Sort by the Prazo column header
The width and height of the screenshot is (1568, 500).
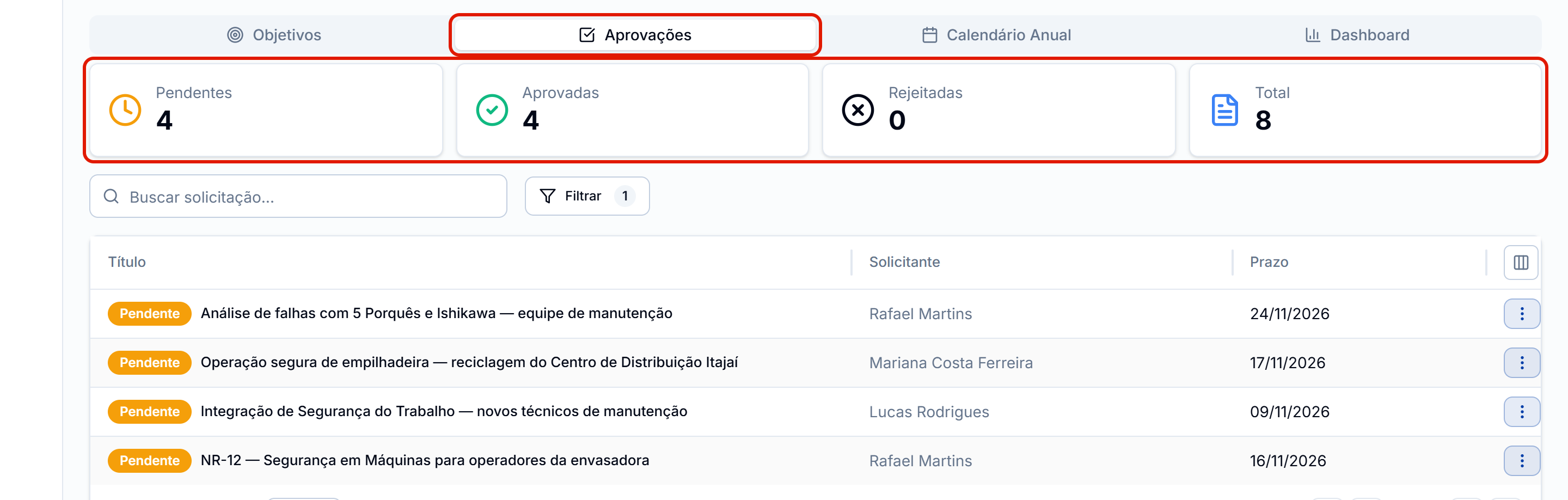[1269, 262]
